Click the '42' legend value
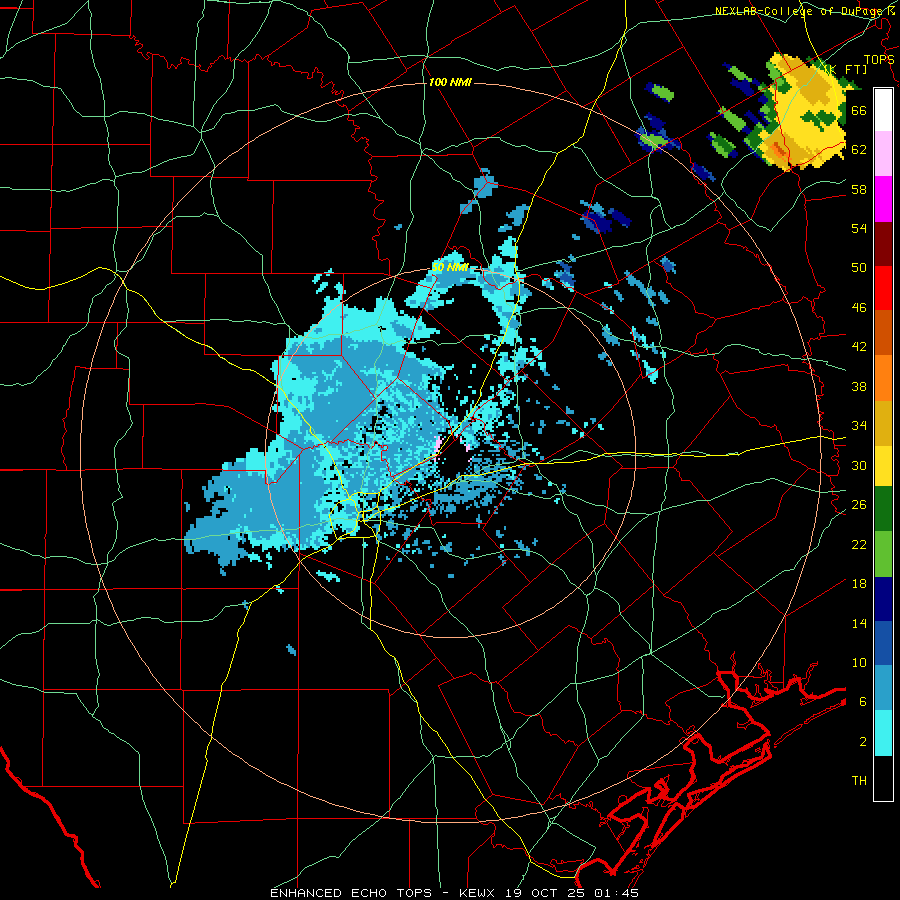Image resolution: width=900 pixels, height=900 pixels. point(859,347)
